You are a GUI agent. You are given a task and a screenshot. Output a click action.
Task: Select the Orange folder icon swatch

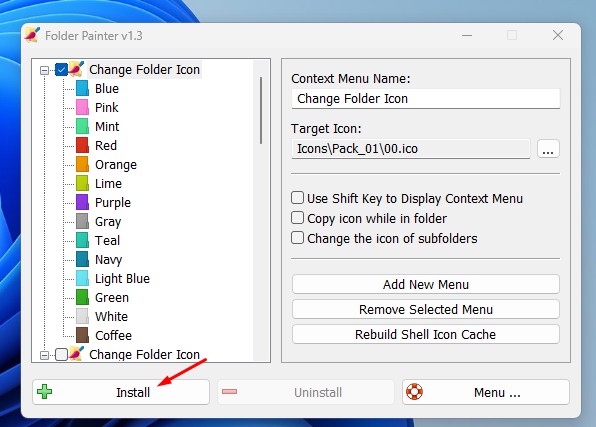[82, 164]
